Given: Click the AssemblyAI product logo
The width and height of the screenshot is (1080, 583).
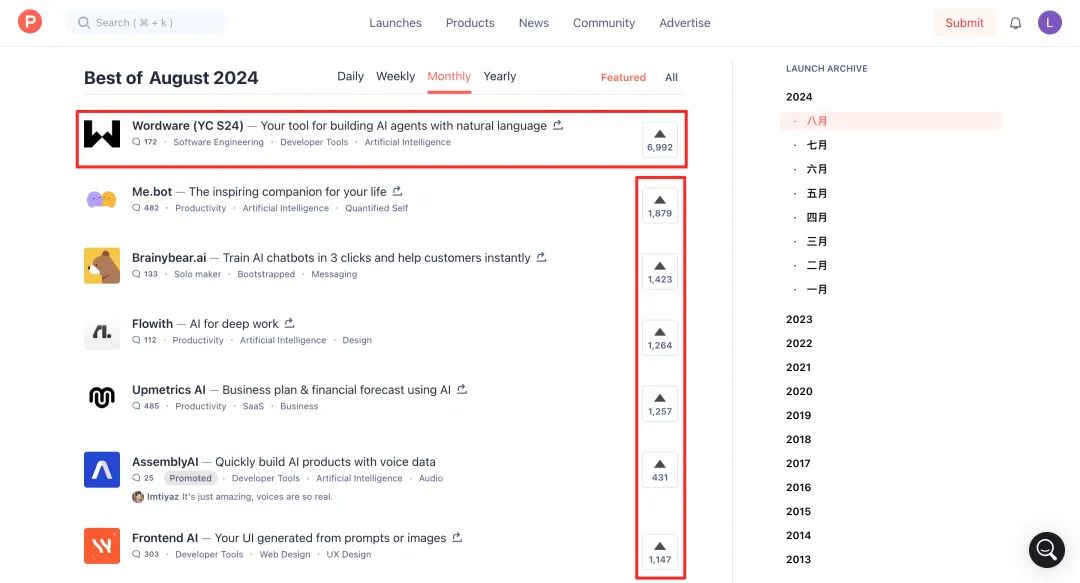Looking at the screenshot, I should coord(102,470).
